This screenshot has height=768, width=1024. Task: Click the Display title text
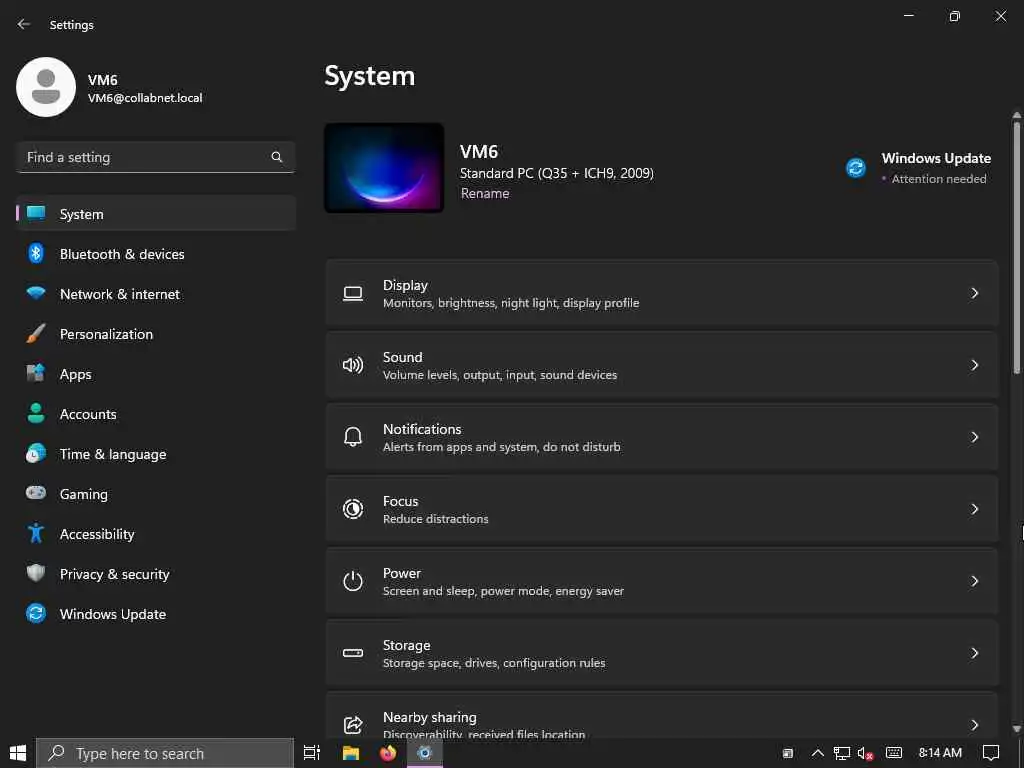click(x=405, y=285)
